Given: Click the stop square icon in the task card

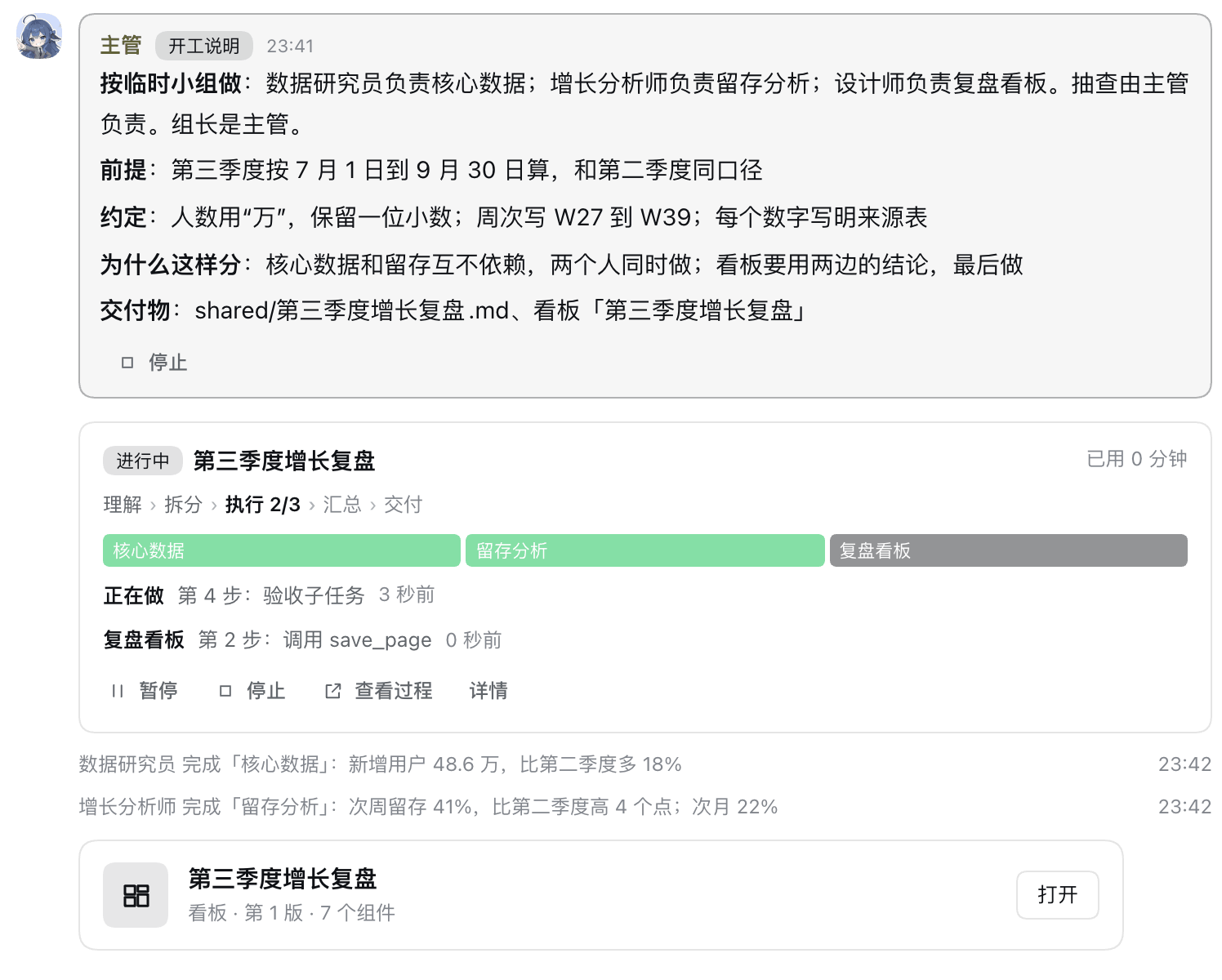Looking at the screenshot, I should [x=225, y=691].
